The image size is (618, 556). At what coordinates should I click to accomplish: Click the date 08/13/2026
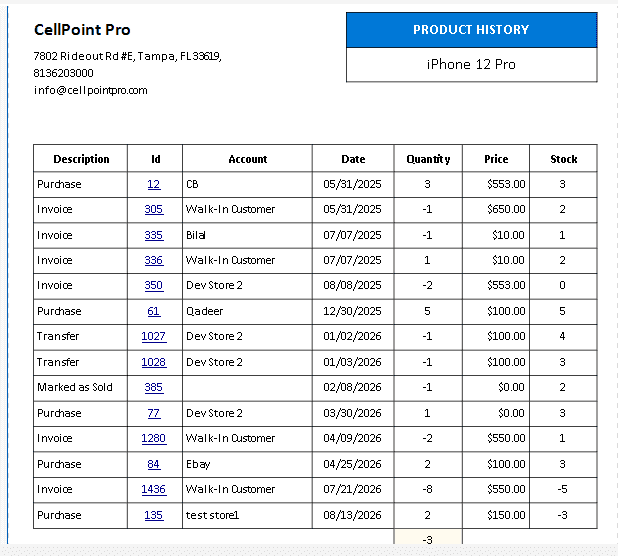click(x=352, y=515)
